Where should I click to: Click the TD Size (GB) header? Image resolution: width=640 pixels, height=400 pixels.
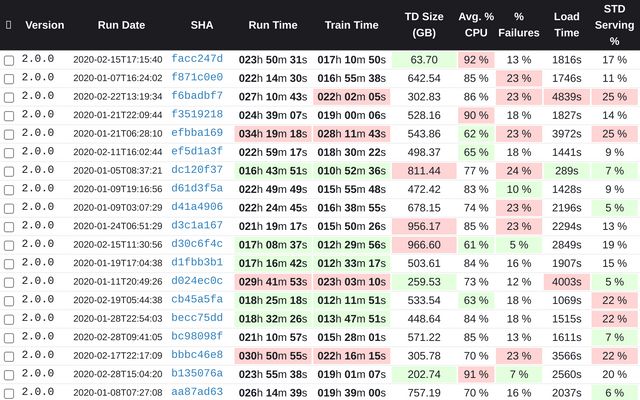[424, 25]
